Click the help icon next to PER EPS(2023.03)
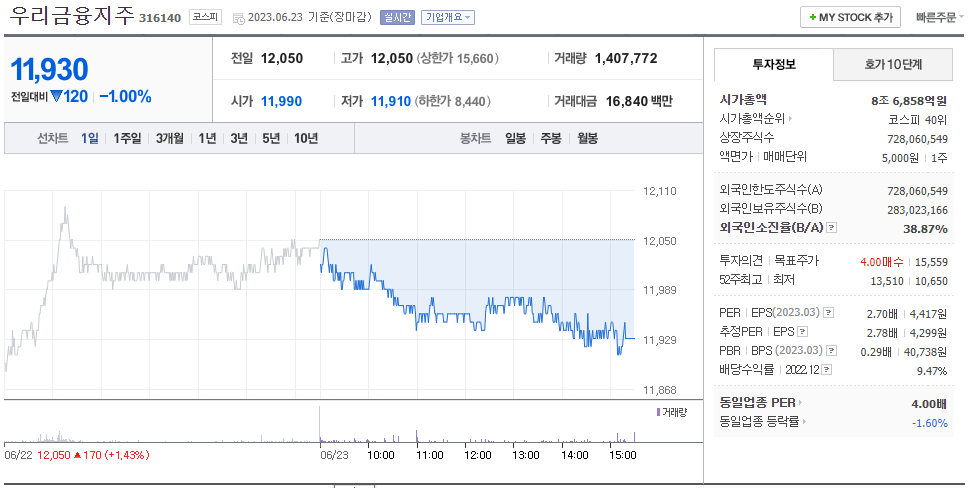This screenshot has width=968, height=488. pyautogui.click(x=828, y=313)
